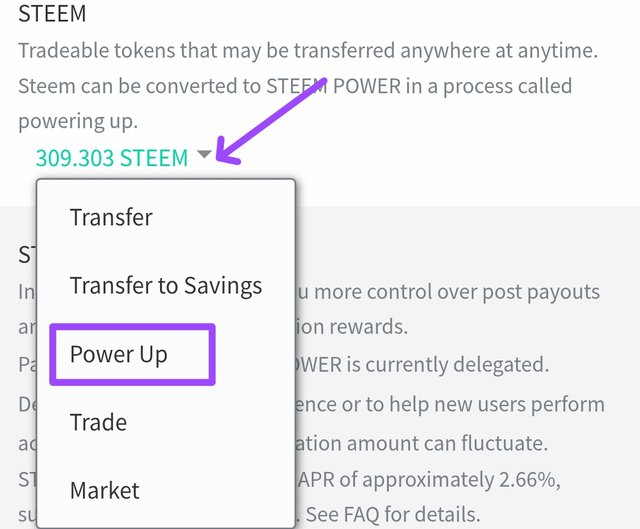The height and width of the screenshot is (529, 640).
Task: Select the Power Up menu entry
Action: point(119,354)
